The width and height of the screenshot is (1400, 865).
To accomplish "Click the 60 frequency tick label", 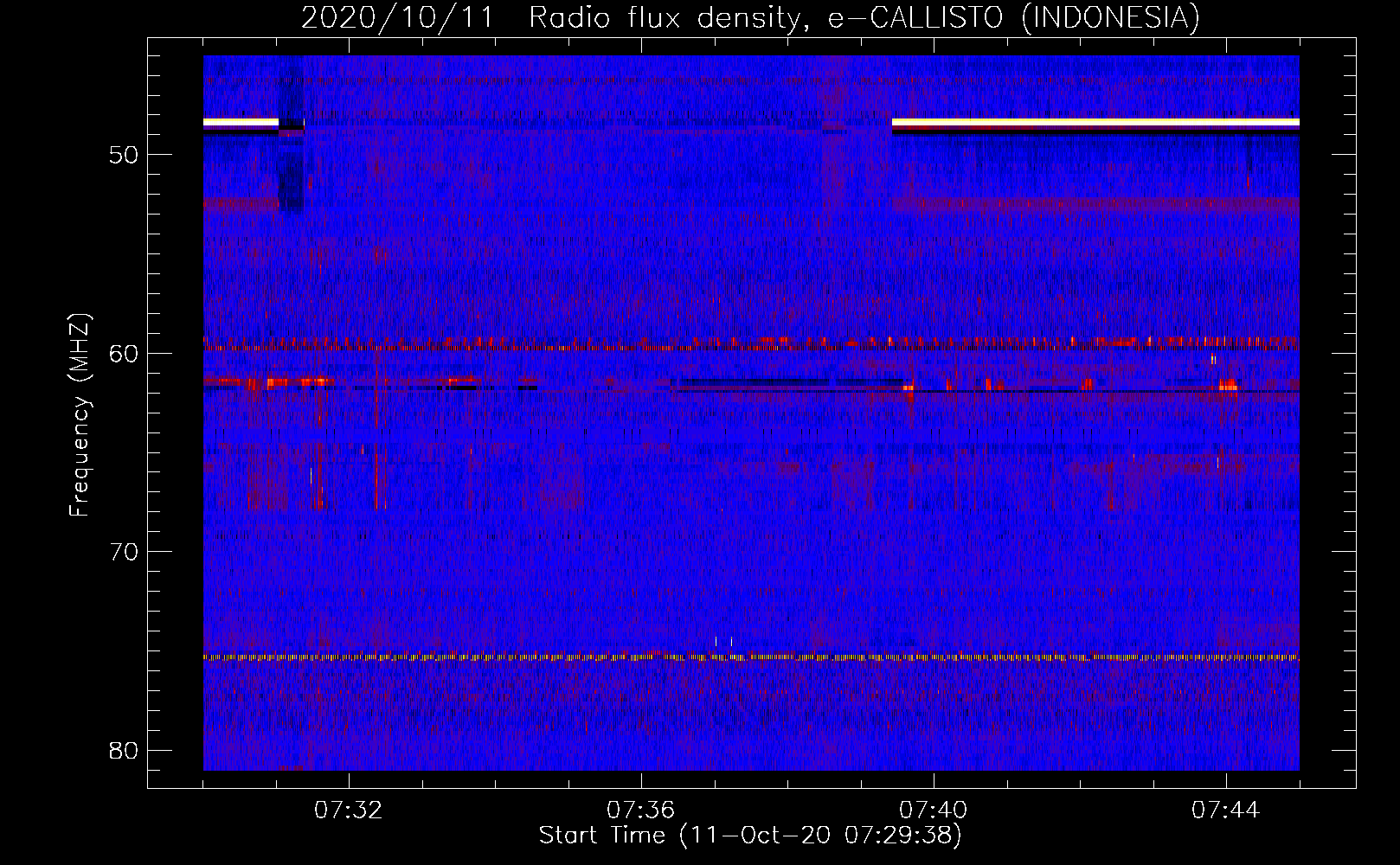I will tap(124, 353).
